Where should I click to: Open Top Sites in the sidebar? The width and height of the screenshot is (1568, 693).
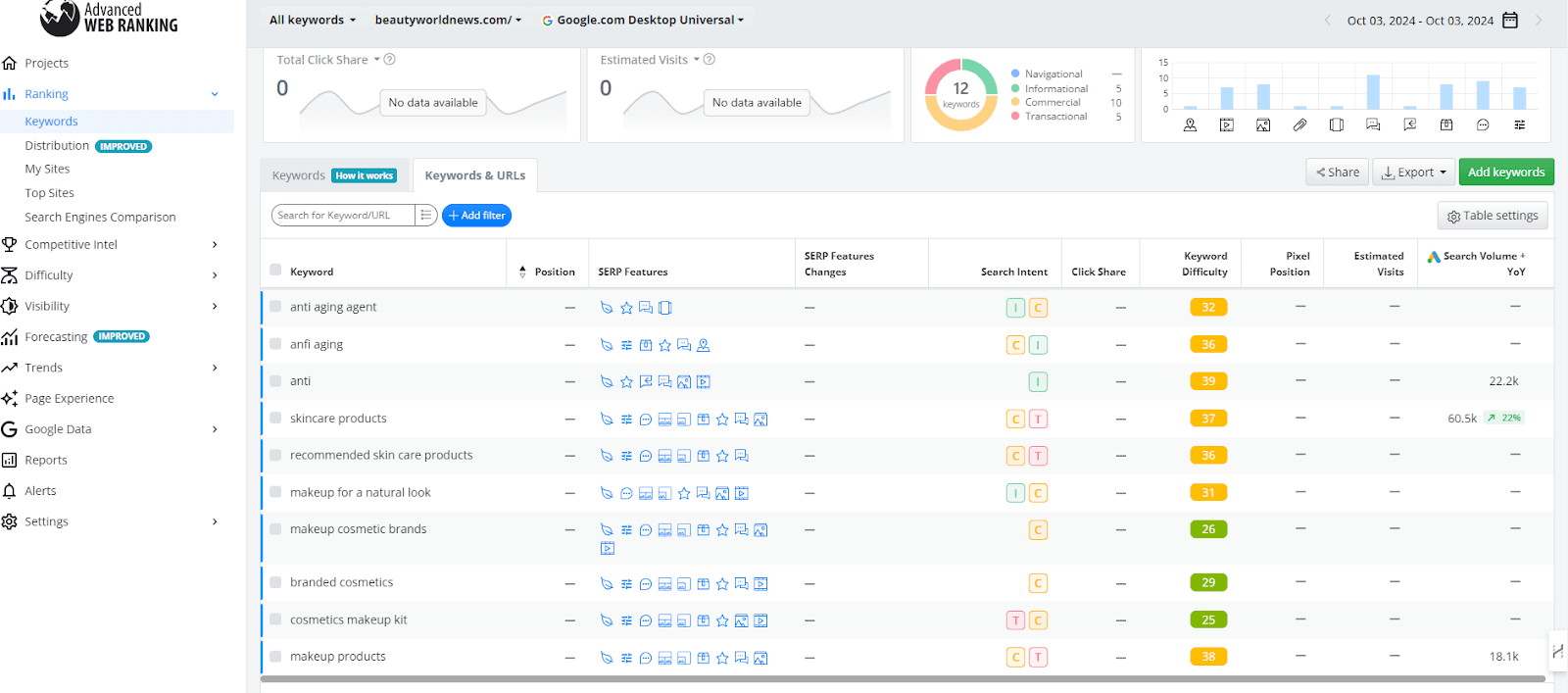(49, 193)
